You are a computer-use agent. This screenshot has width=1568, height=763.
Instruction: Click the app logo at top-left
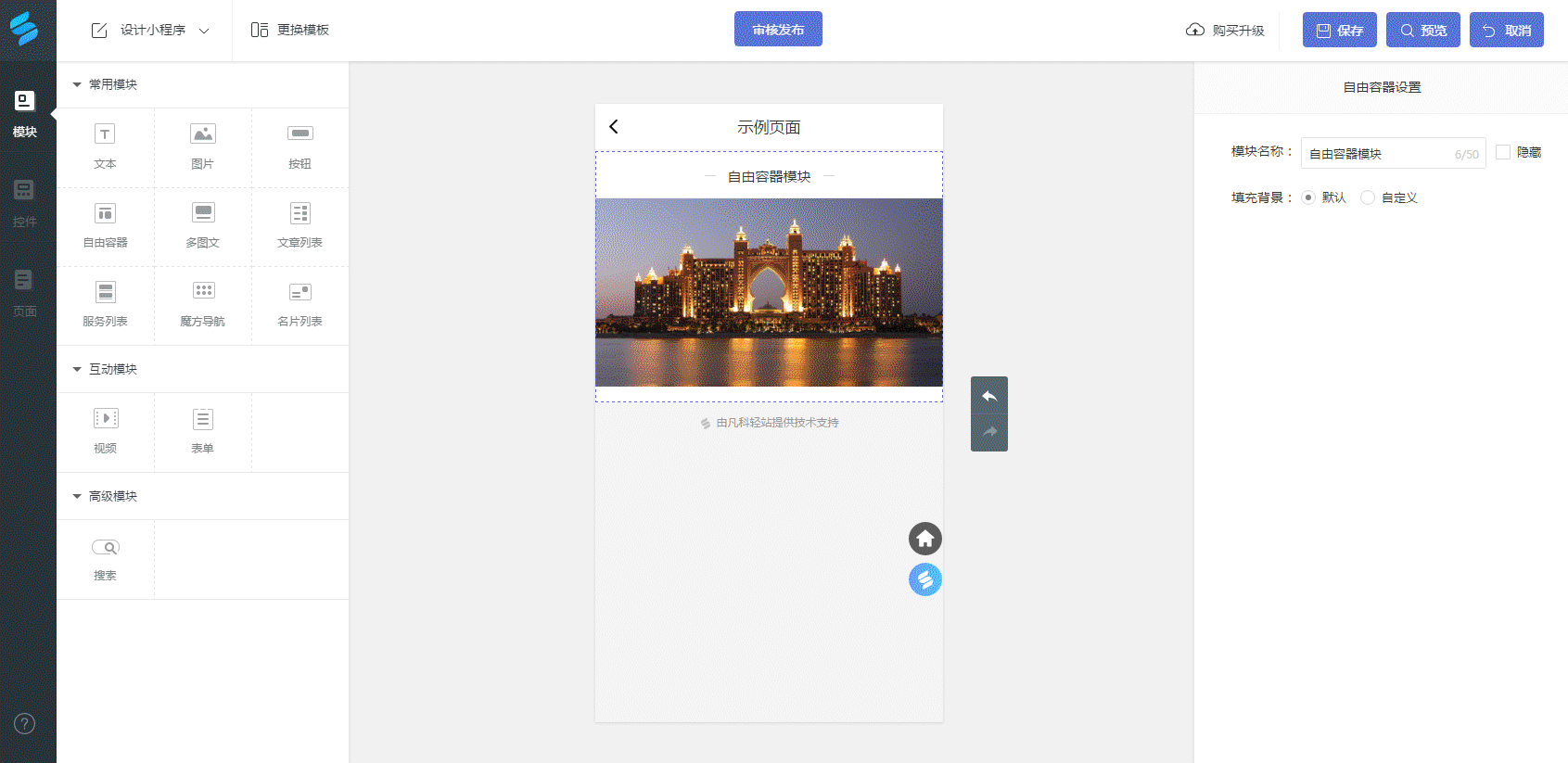pos(24,30)
